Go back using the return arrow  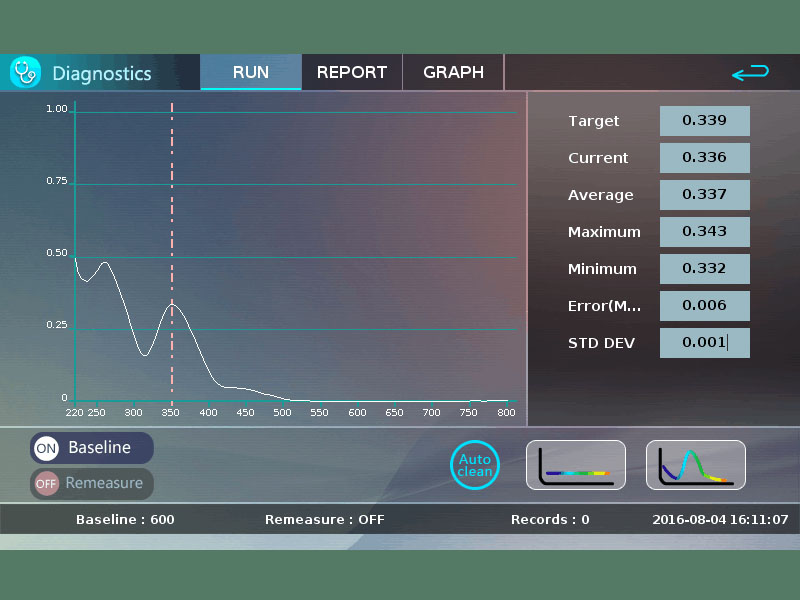tap(750, 72)
